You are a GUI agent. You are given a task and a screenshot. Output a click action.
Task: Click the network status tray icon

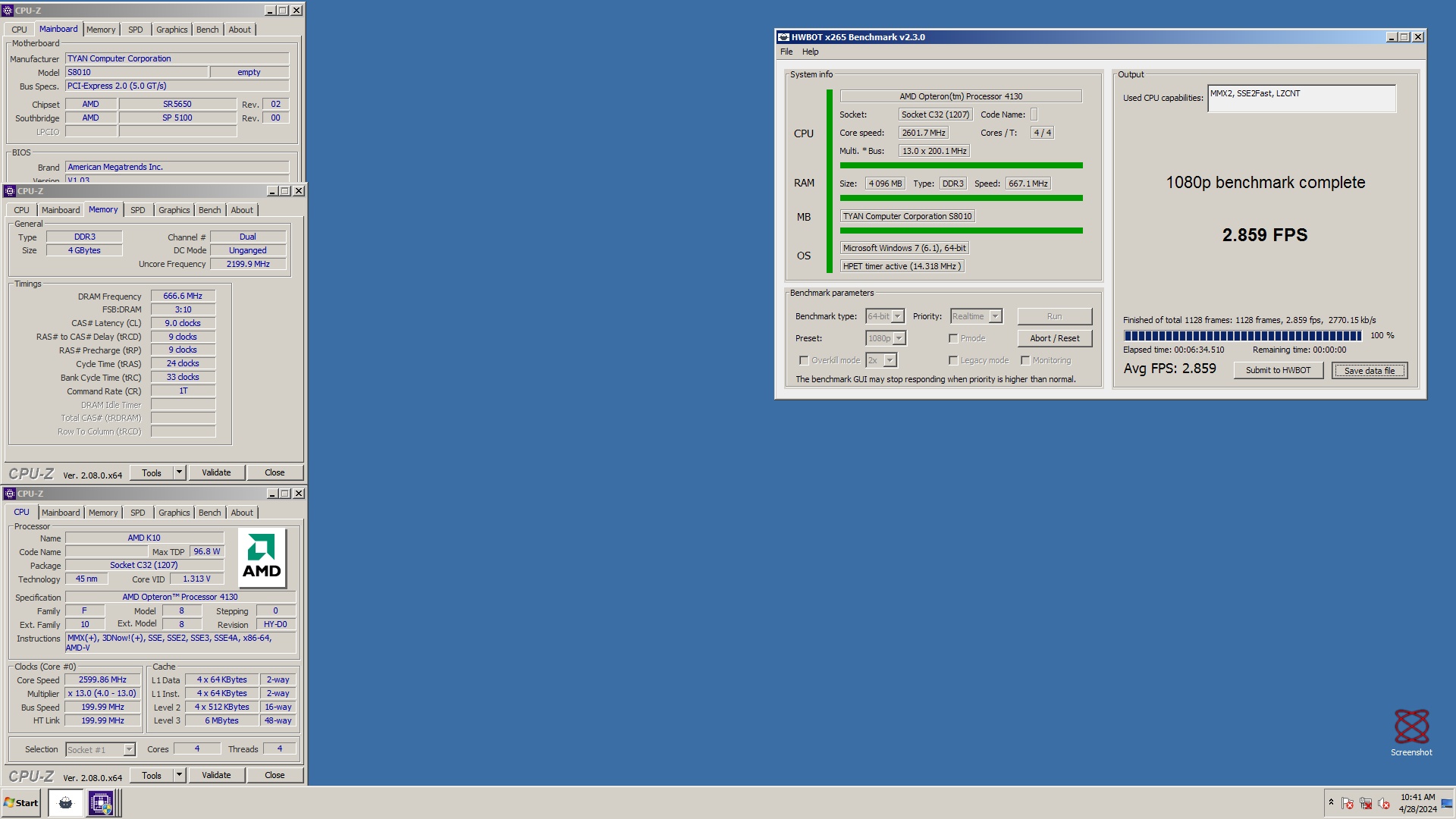pyautogui.click(x=1366, y=803)
